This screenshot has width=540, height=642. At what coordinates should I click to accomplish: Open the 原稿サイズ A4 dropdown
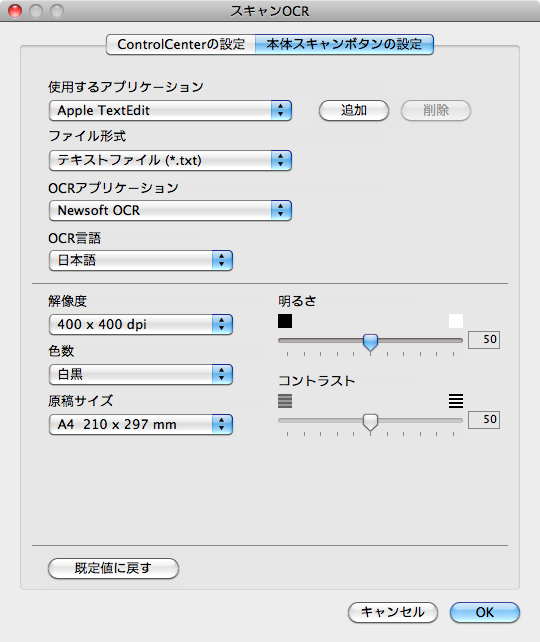[x=141, y=424]
